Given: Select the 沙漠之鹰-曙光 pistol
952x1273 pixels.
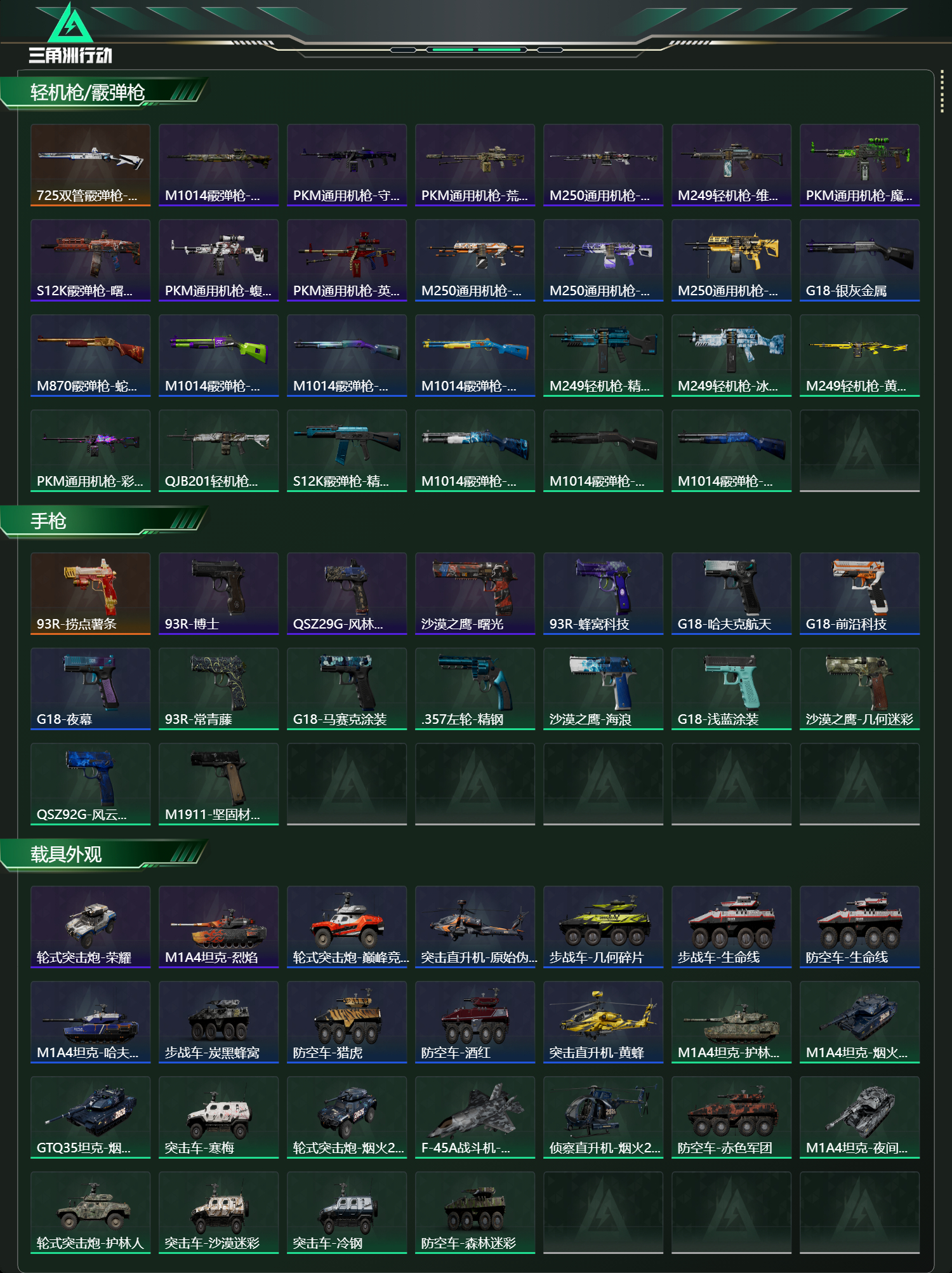Looking at the screenshot, I should [x=475, y=593].
